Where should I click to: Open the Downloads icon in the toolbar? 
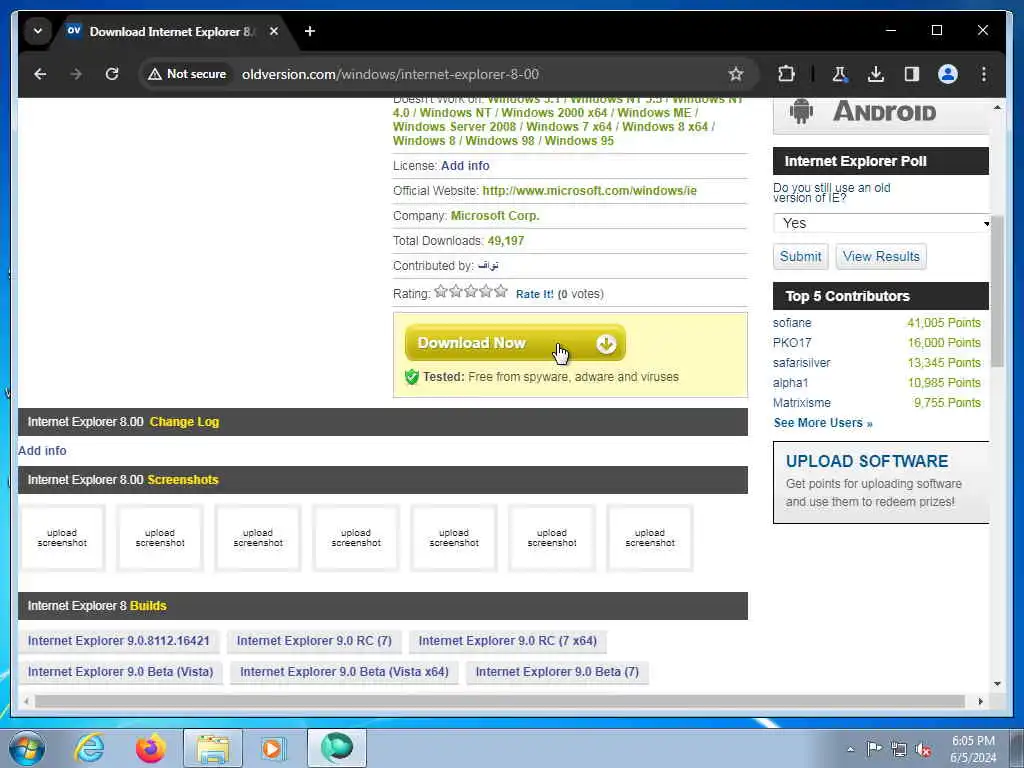(x=876, y=74)
